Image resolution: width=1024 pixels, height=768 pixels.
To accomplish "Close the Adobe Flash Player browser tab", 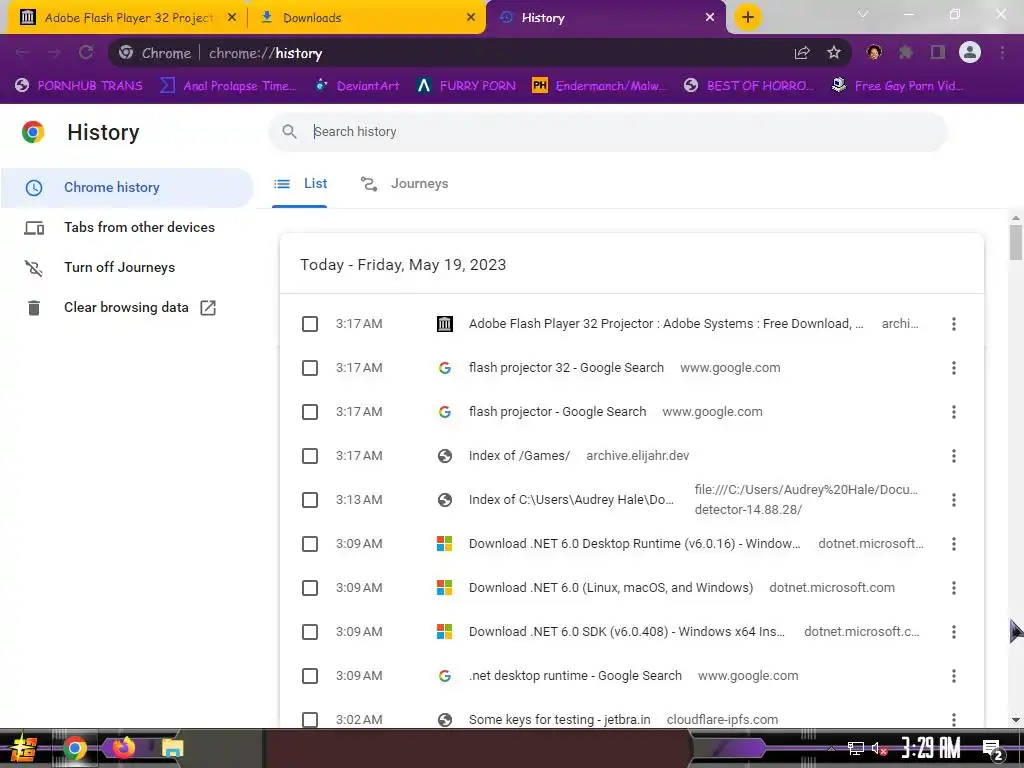I will click(x=232, y=18).
